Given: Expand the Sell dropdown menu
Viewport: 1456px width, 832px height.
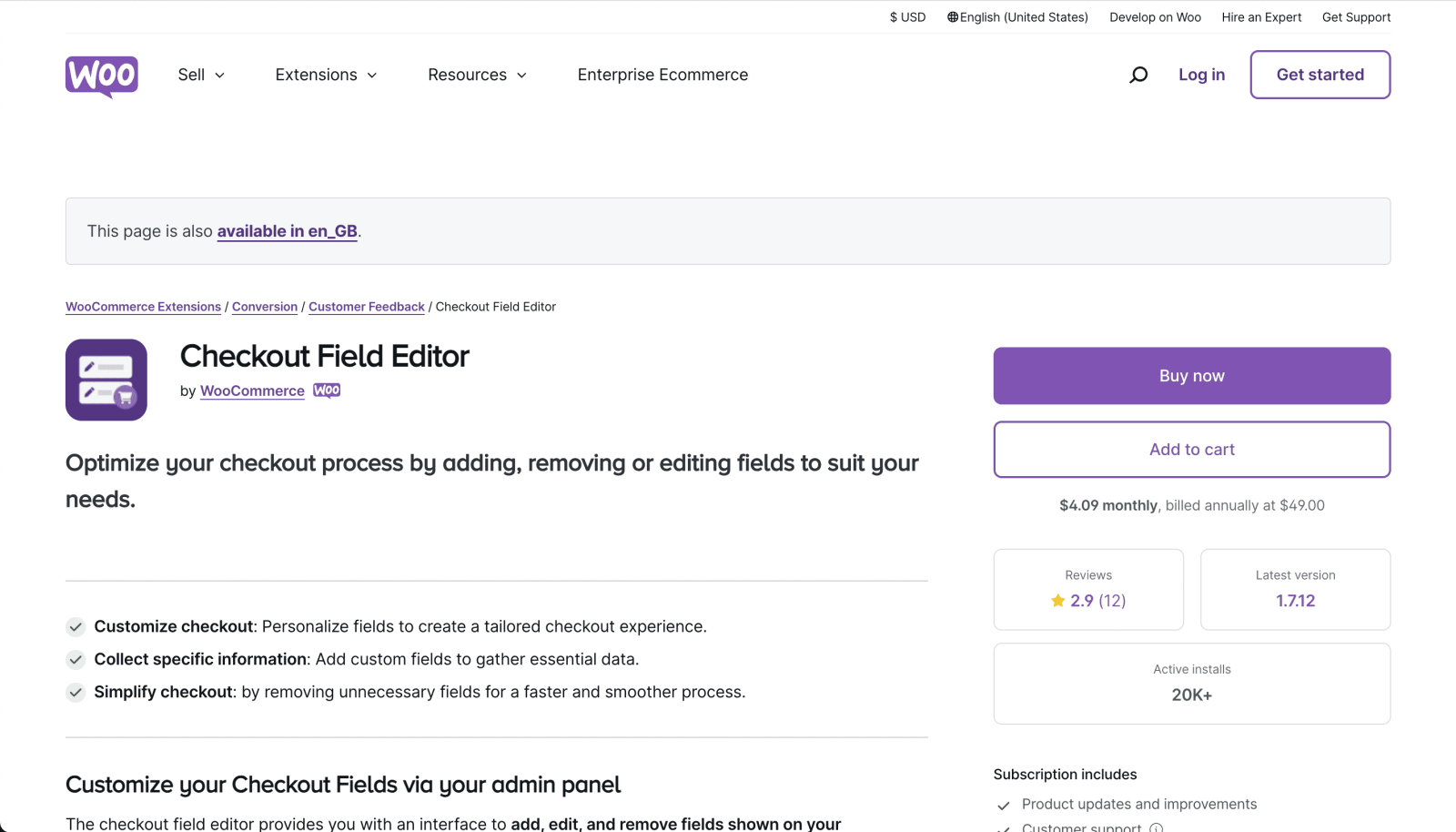Looking at the screenshot, I should [x=201, y=75].
